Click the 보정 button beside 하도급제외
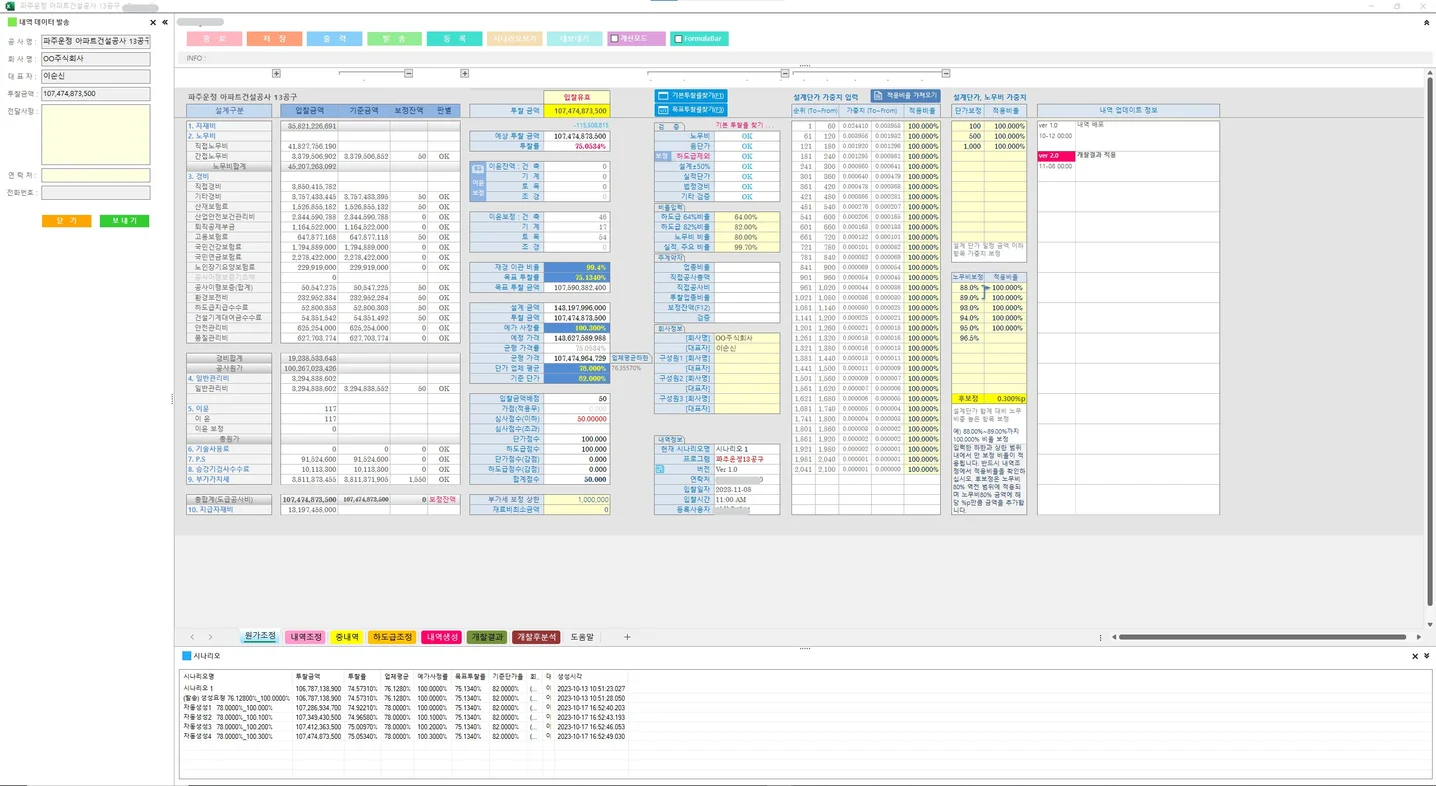The height and width of the screenshot is (786, 1436). point(661,156)
